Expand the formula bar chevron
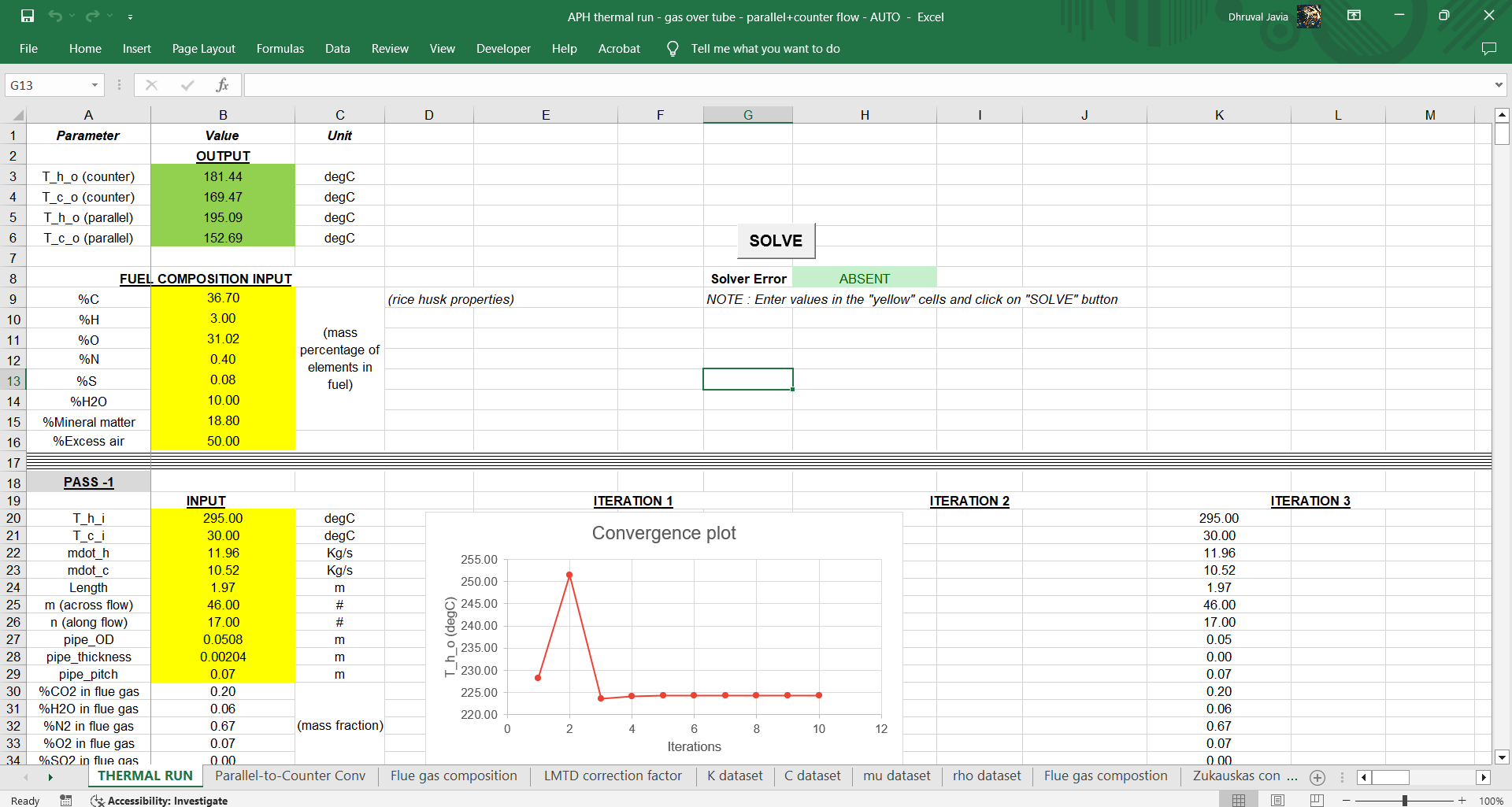 pyautogui.click(x=1499, y=85)
